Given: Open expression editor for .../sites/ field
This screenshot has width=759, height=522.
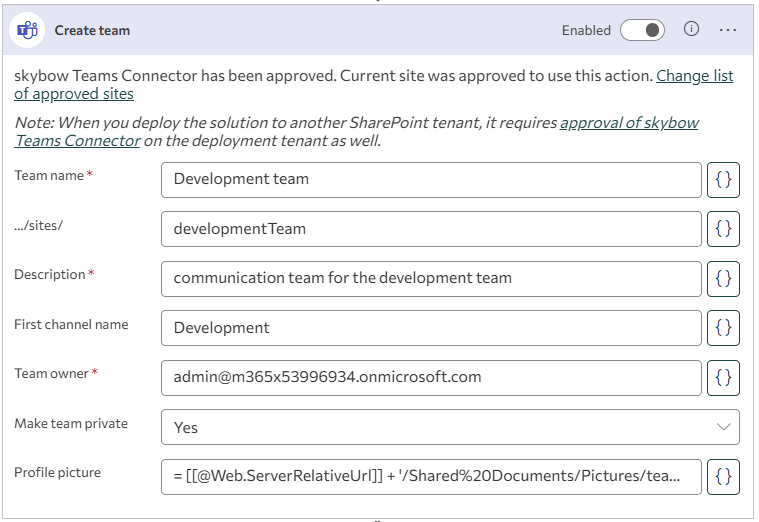Looking at the screenshot, I should [x=723, y=229].
